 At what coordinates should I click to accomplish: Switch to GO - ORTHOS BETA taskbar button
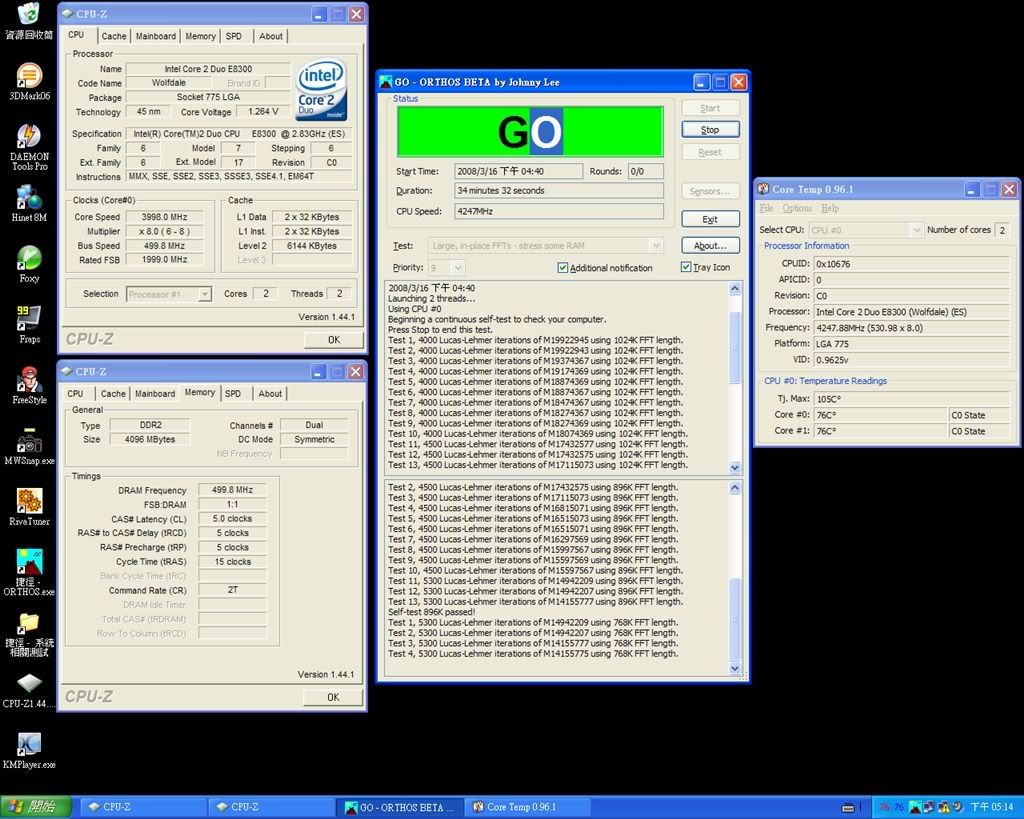[x=401, y=807]
